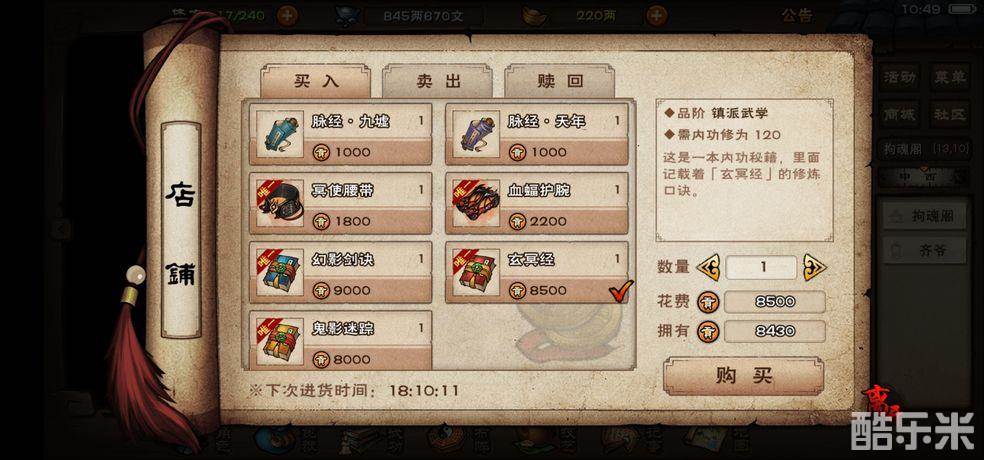Open the 活动 events menu
This screenshot has height=460, width=984.
900,78
